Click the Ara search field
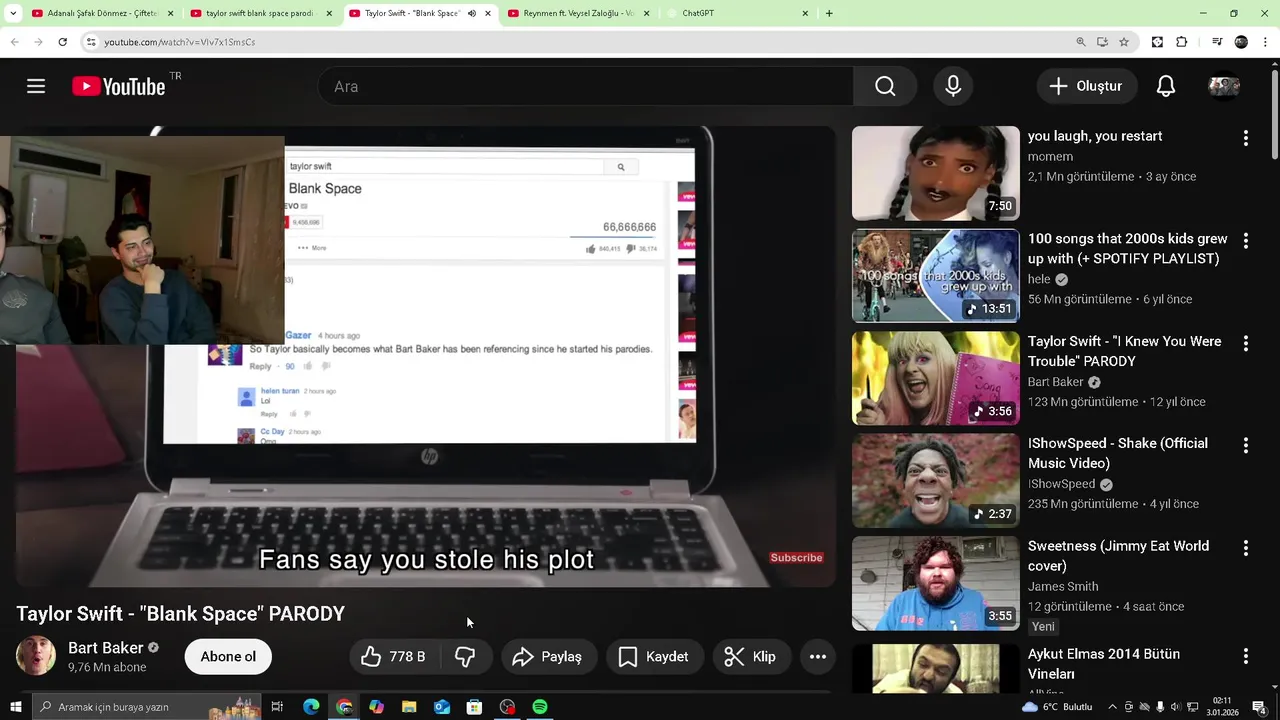Image resolution: width=1280 pixels, height=720 pixels. (x=586, y=86)
